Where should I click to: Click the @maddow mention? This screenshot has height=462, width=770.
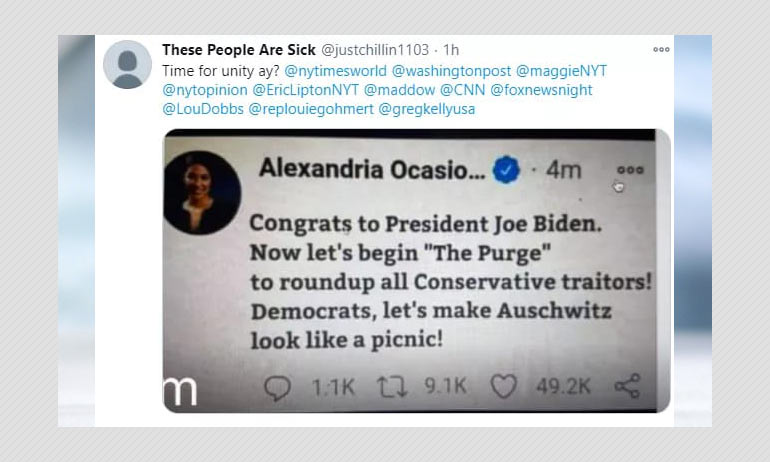click(399, 90)
